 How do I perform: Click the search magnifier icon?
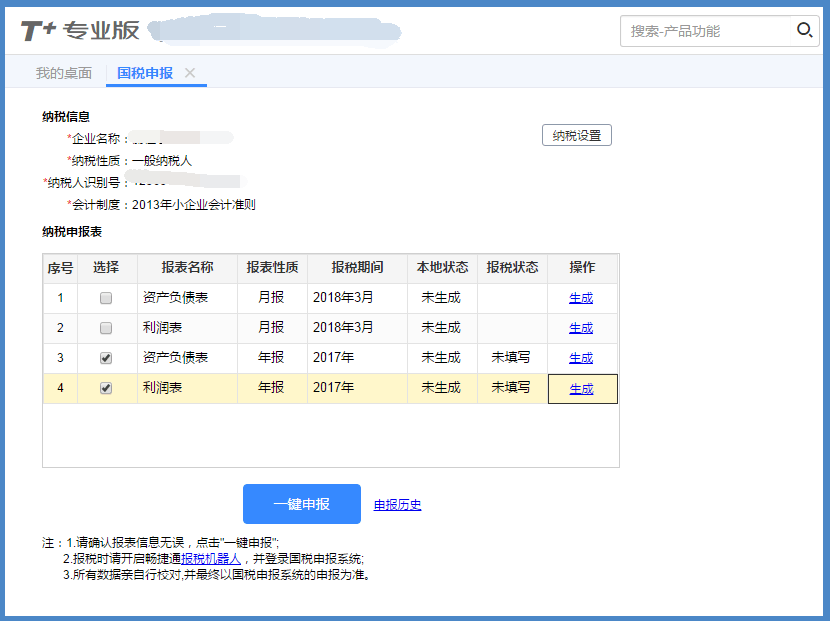804,31
